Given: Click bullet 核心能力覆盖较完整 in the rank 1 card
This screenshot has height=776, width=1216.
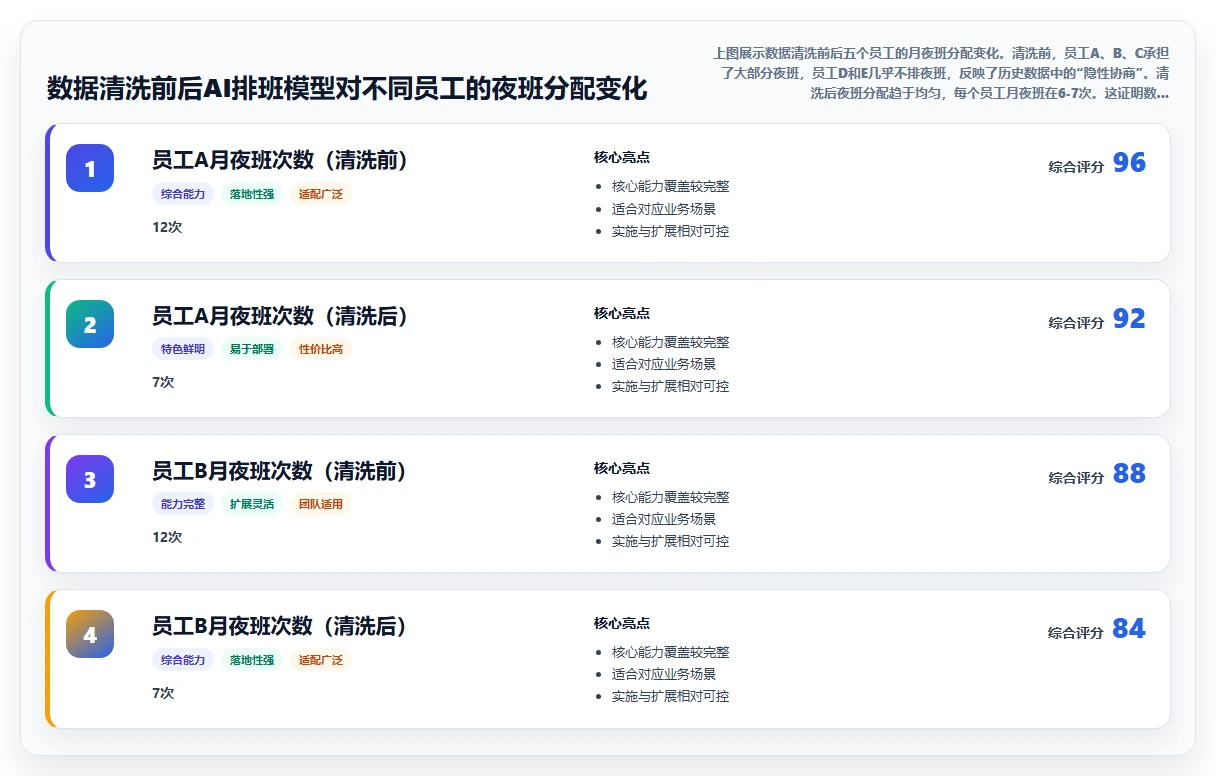Looking at the screenshot, I should click(671, 187).
